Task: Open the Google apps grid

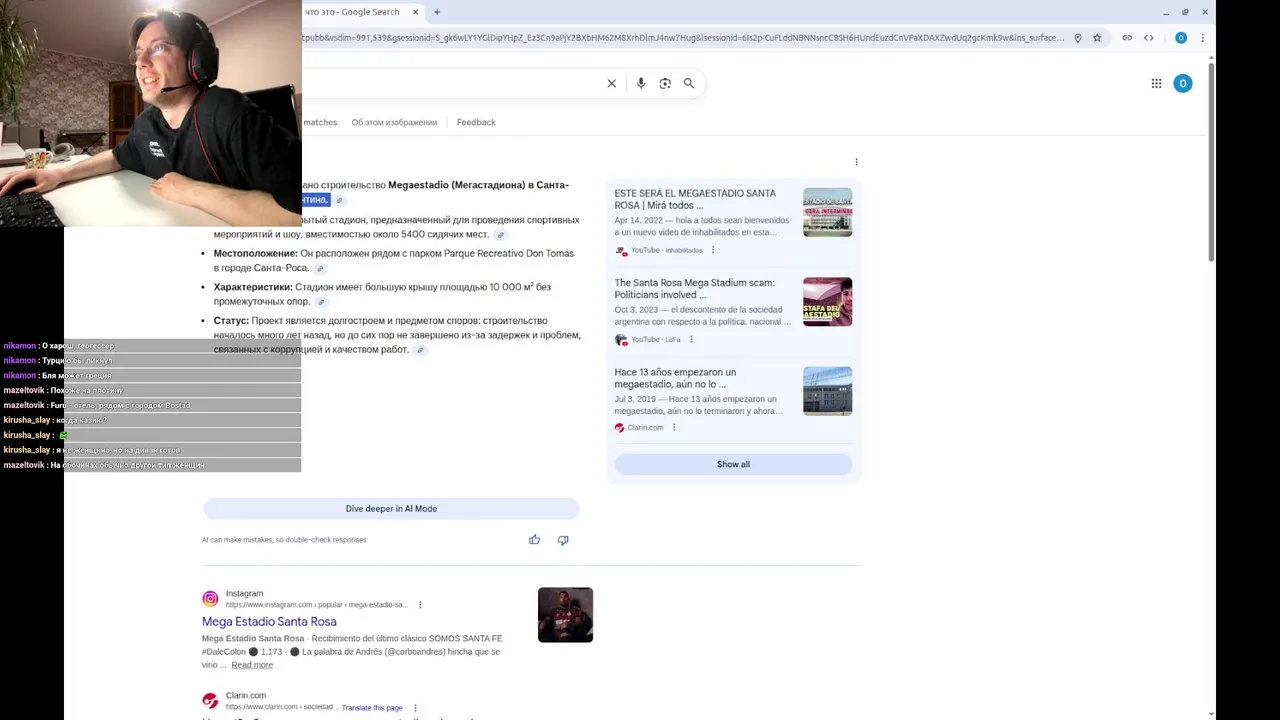Action: 1156,84
